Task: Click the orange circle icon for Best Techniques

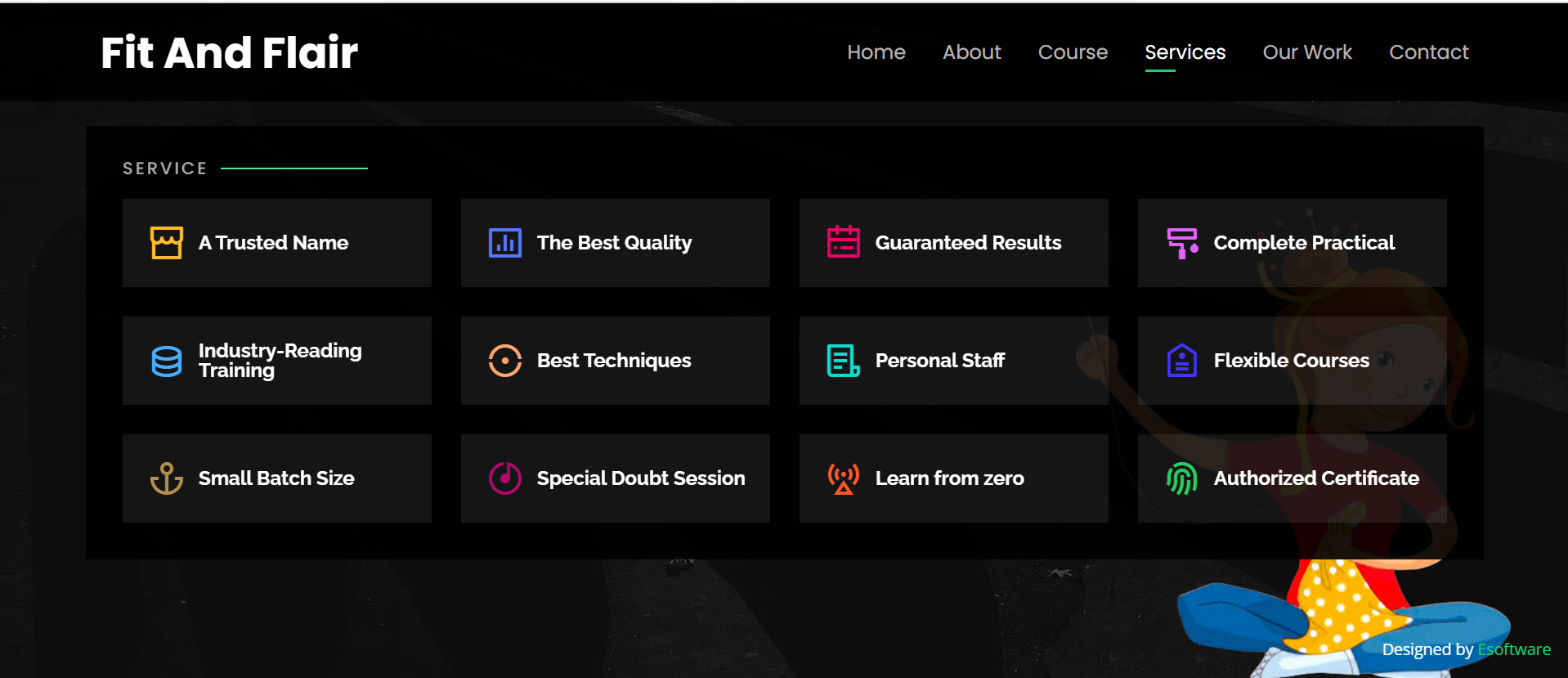Action: tap(505, 361)
